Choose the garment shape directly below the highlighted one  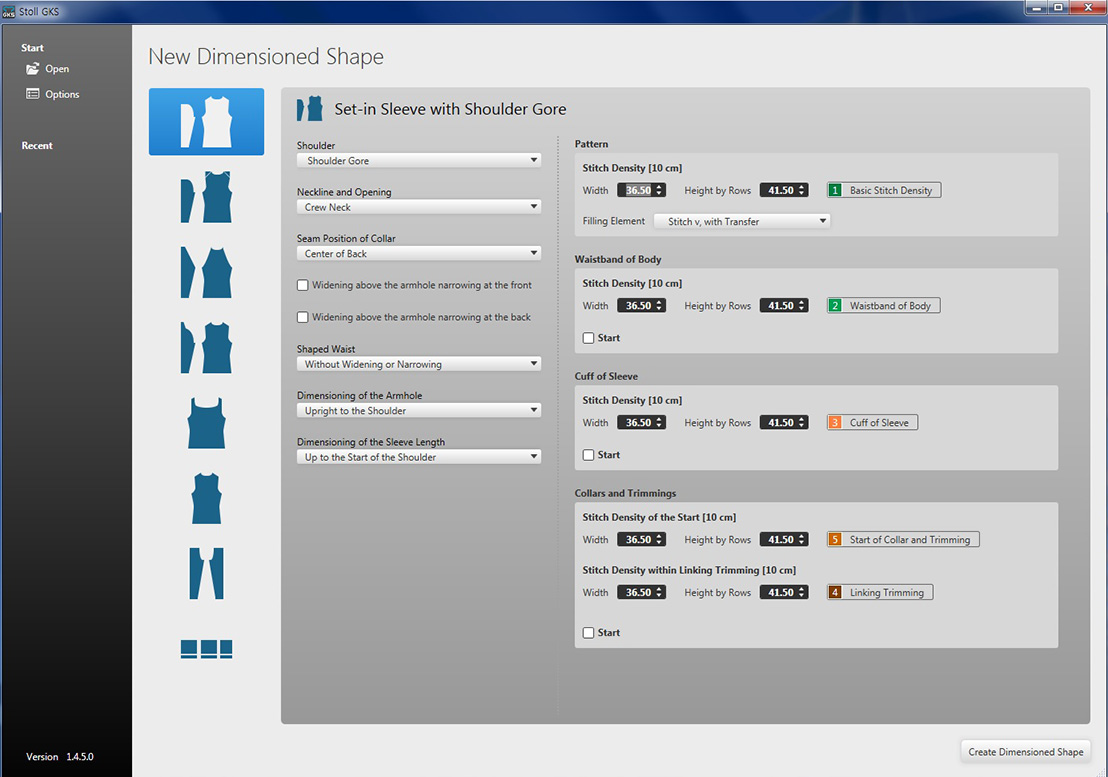pos(206,197)
